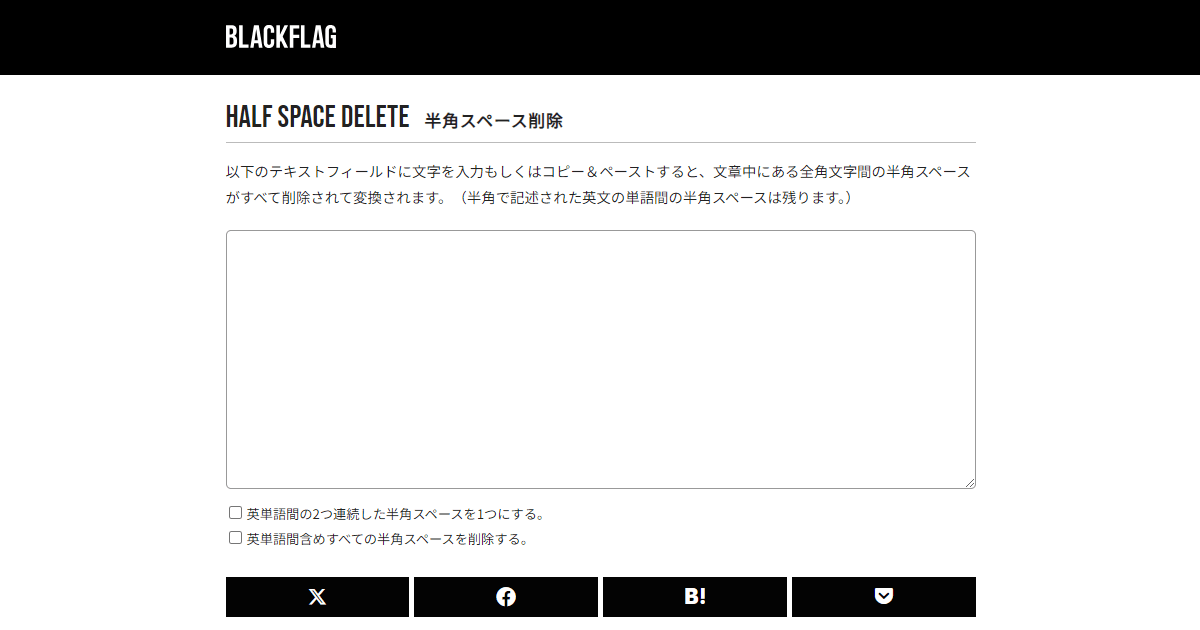Image resolution: width=1200 pixels, height=630 pixels.
Task: Click the divider line under the heading
Action: [x=600, y=143]
